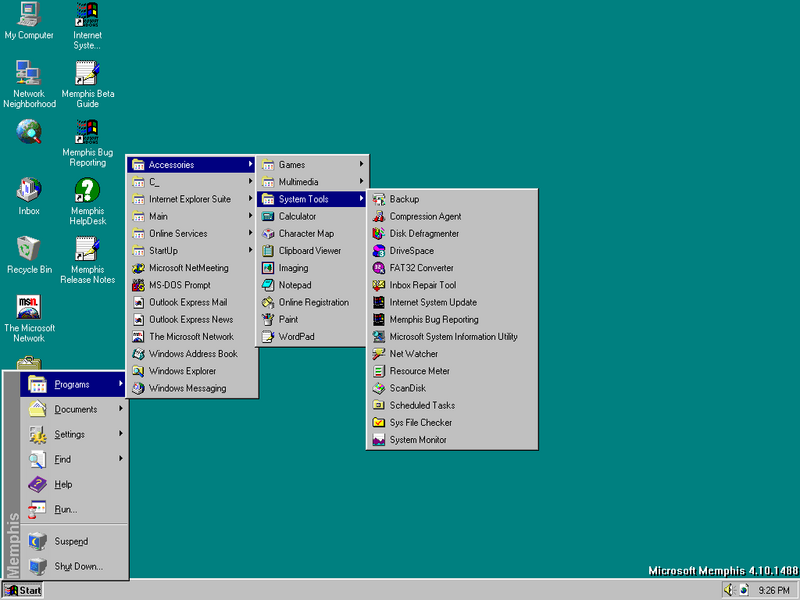Image resolution: width=800 pixels, height=600 pixels.
Task: Click the Start button on the taskbar
Action: click(x=23, y=590)
